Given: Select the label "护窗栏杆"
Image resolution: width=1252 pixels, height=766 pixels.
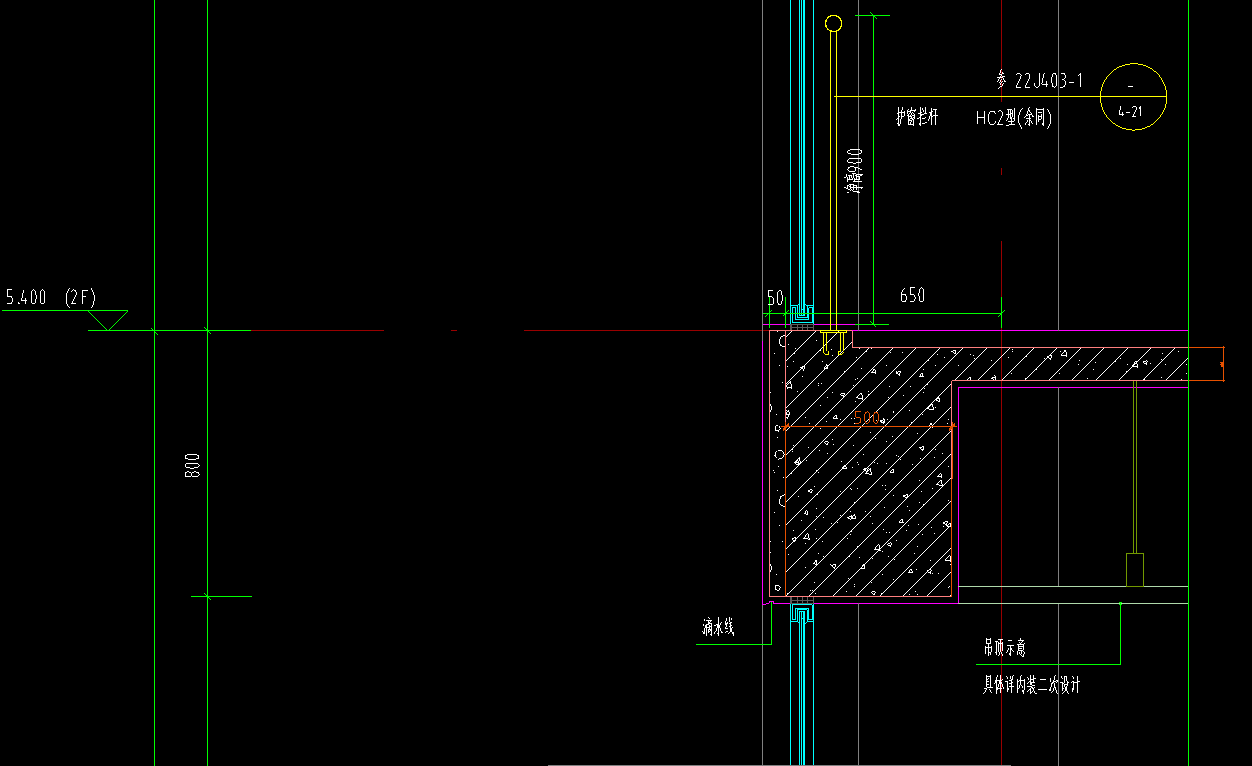Looking at the screenshot, I should [917, 118].
